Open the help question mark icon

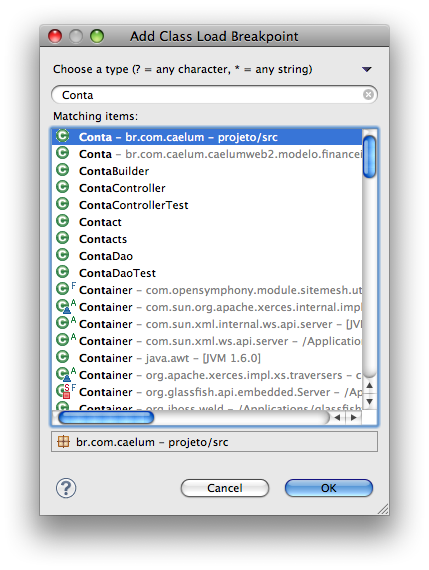click(66, 488)
